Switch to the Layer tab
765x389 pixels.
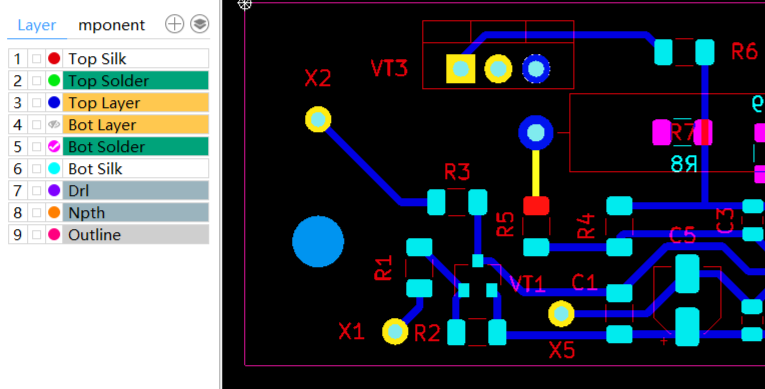(37, 25)
